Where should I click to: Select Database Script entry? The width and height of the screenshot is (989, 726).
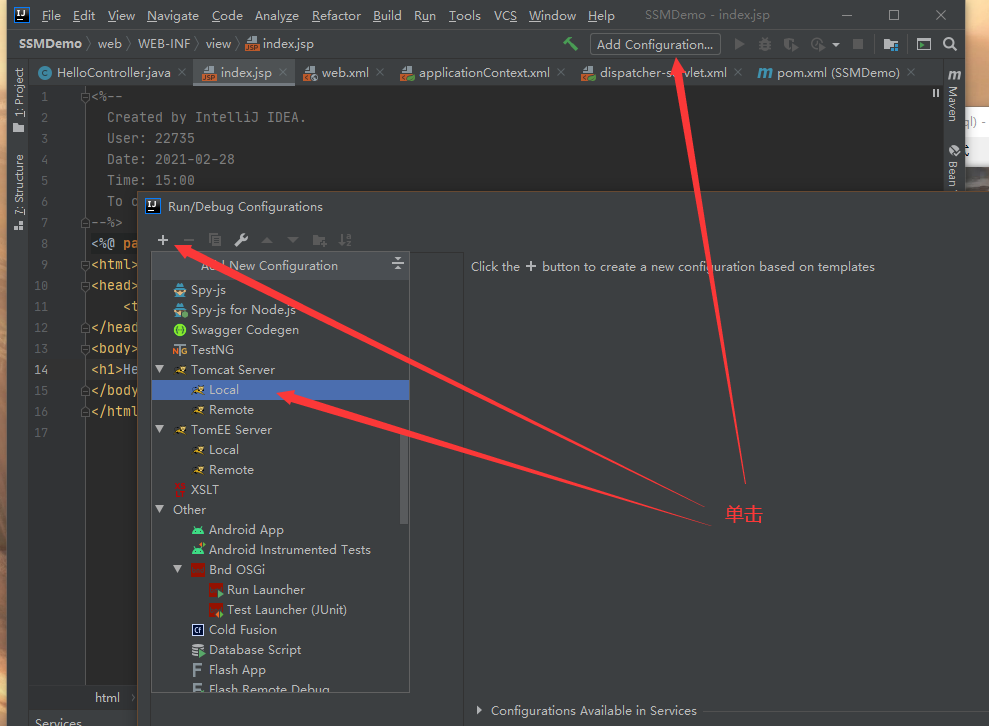coord(280,650)
